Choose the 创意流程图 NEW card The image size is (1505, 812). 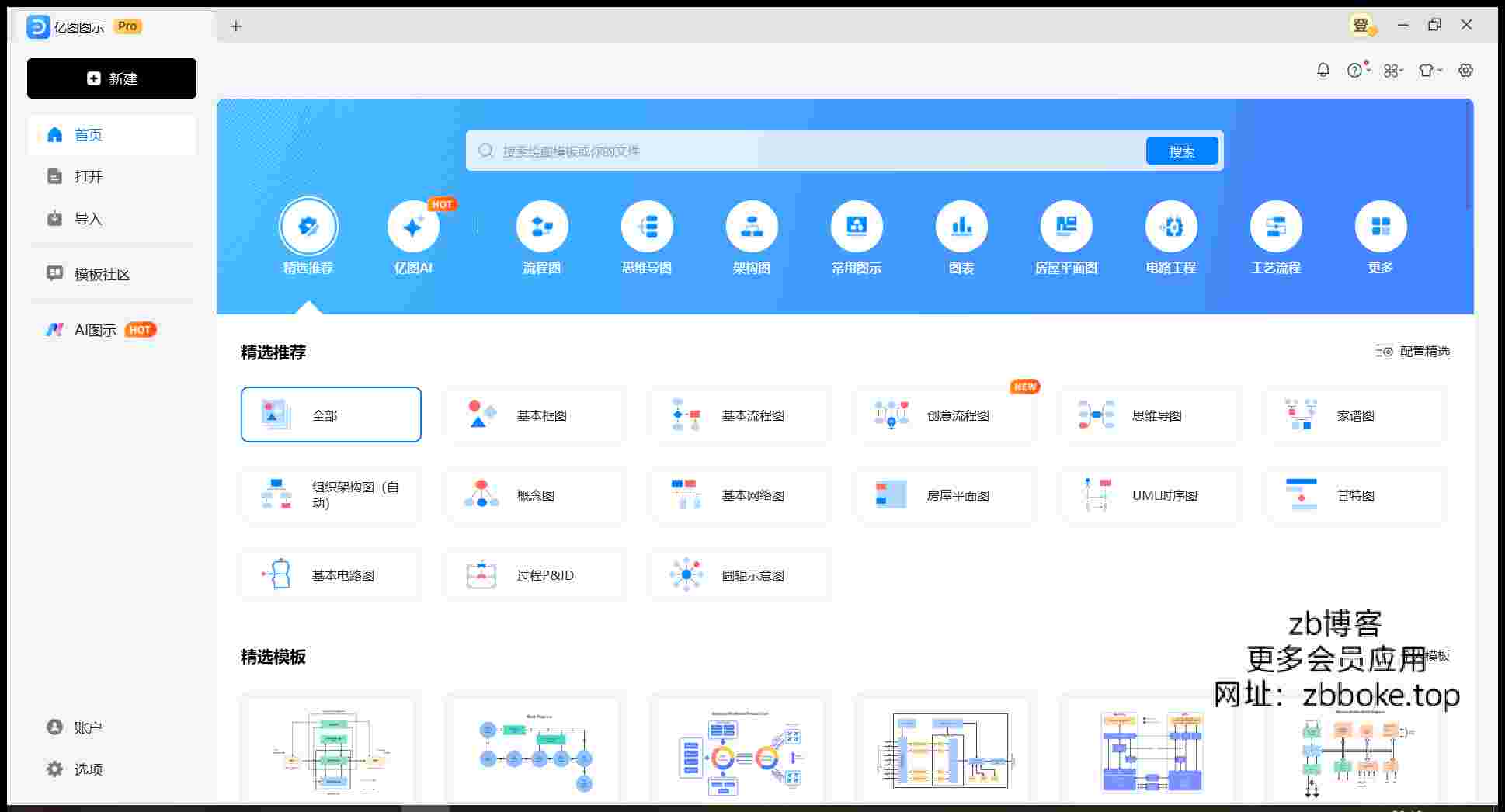(946, 415)
